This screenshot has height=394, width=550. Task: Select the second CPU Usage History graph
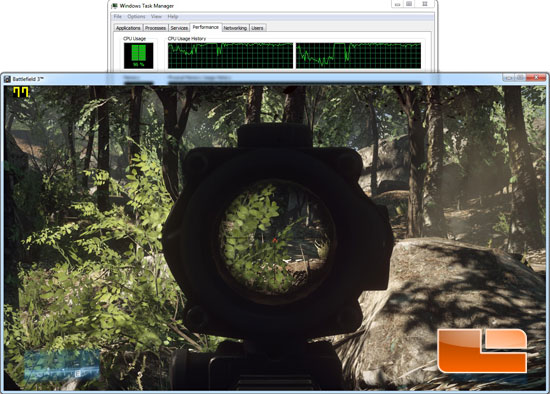pyautogui.click(x=358, y=55)
